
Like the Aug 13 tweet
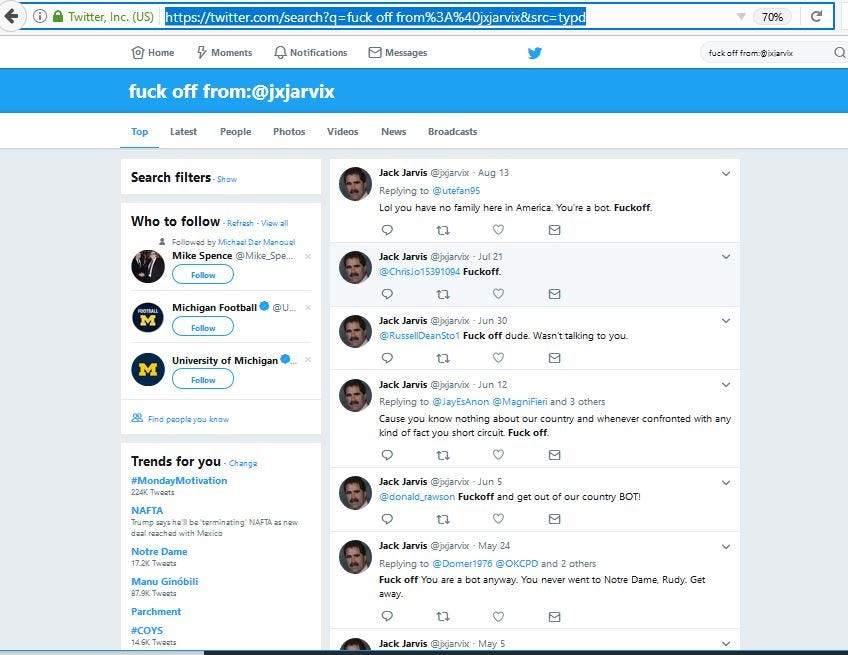click(498, 230)
